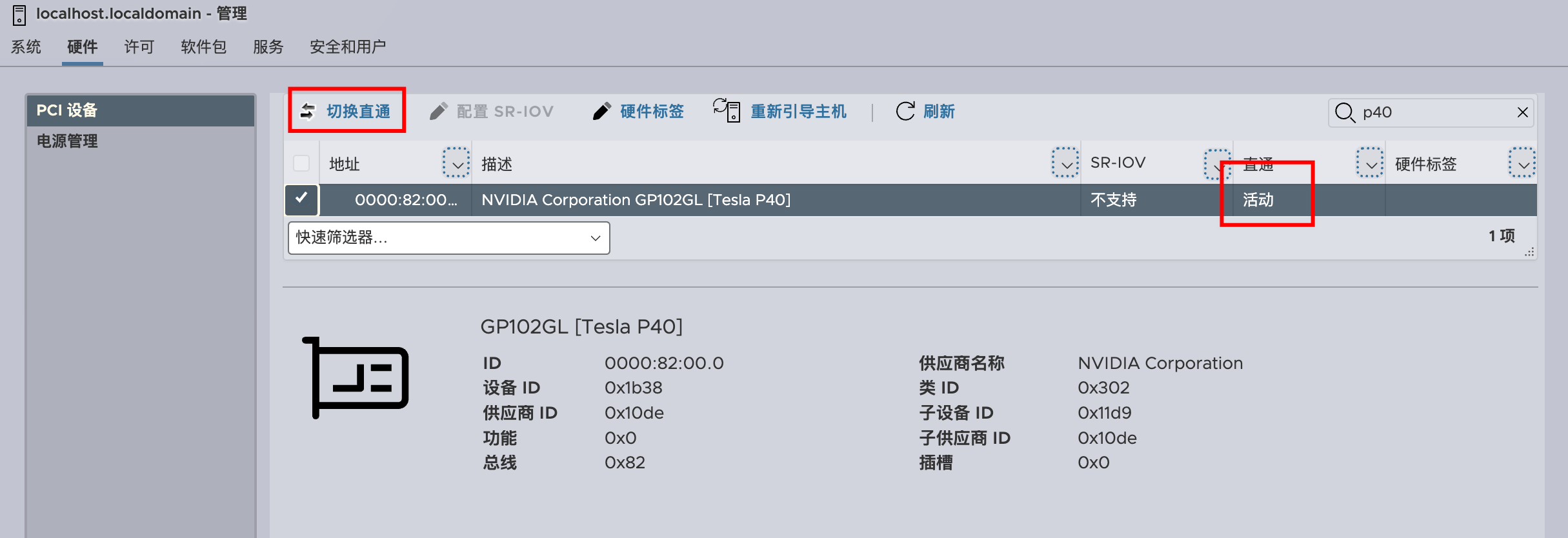Toggle the select-all header checkbox
The width and height of the screenshot is (1568, 538).
pyautogui.click(x=301, y=163)
